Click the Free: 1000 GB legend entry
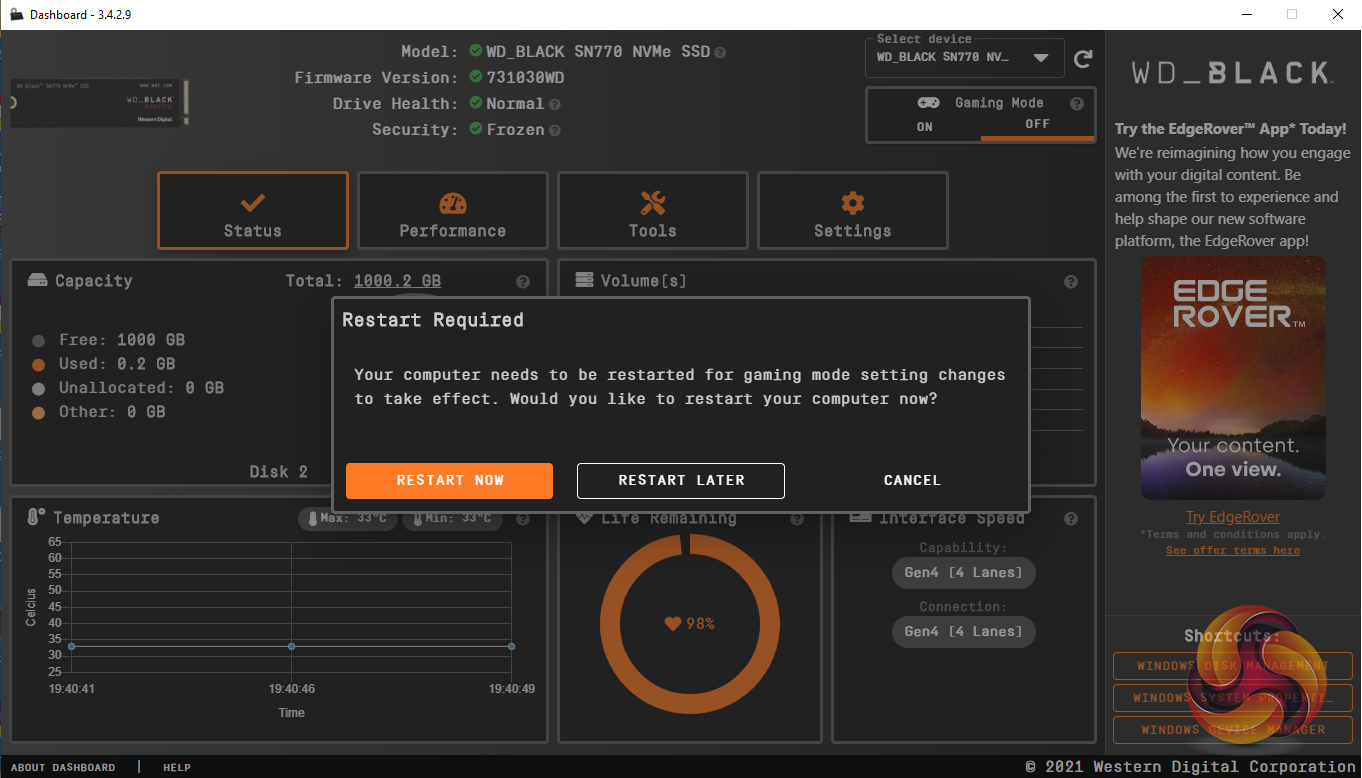1362x778 pixels. [109, 340]
